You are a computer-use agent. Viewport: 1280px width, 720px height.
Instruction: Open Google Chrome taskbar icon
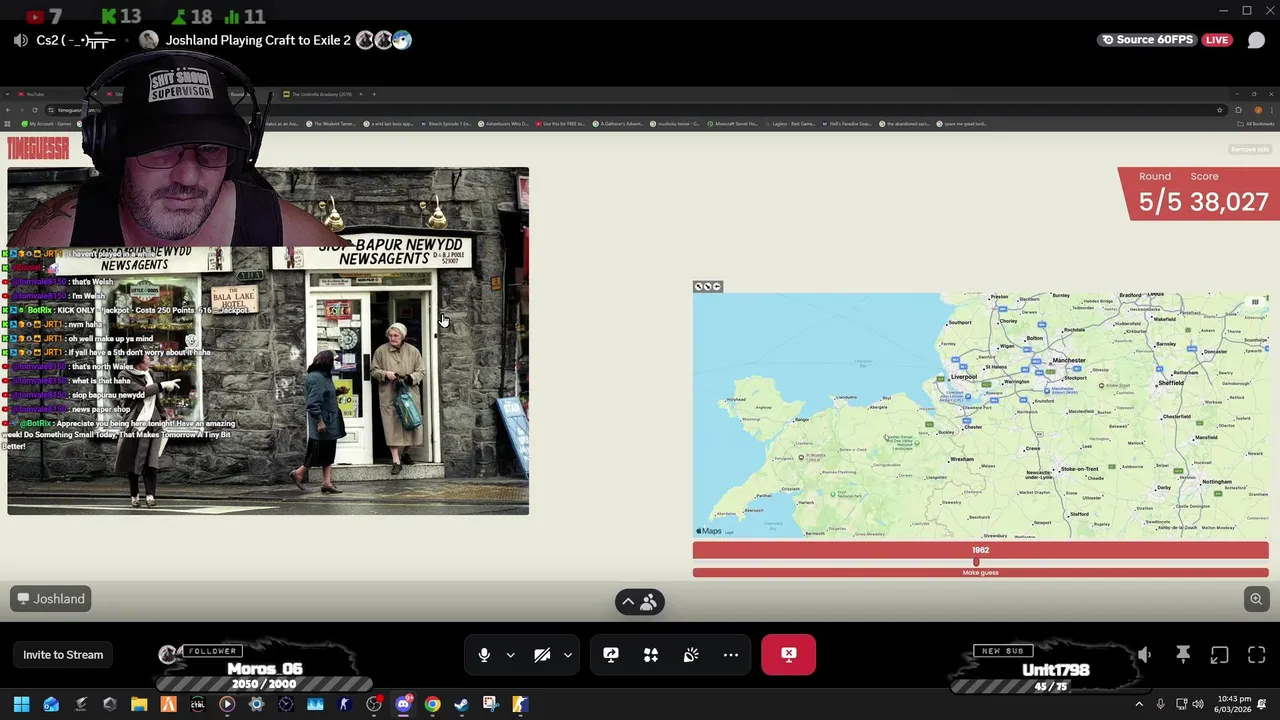pos(432,704)
